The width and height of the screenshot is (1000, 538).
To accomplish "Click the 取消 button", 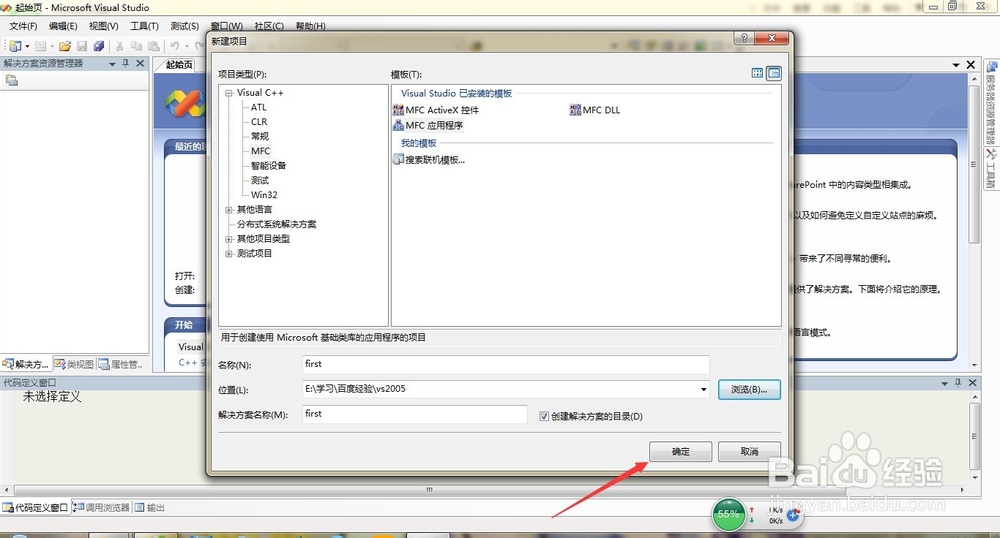I will (749, 451).
